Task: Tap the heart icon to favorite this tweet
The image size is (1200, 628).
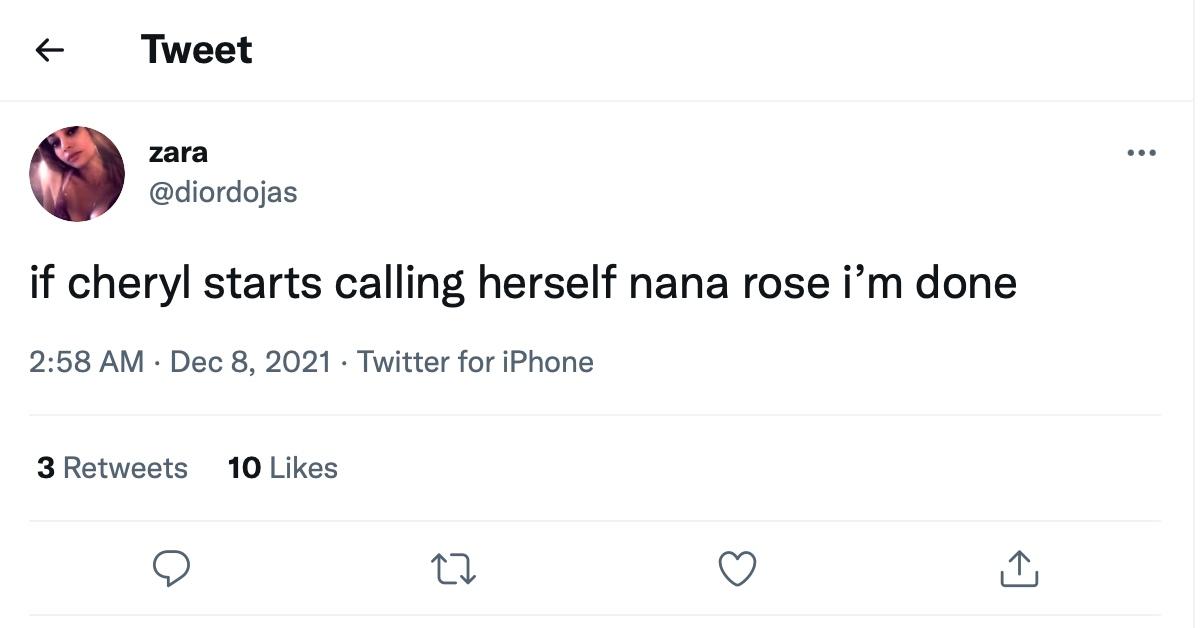Action: 737,568
